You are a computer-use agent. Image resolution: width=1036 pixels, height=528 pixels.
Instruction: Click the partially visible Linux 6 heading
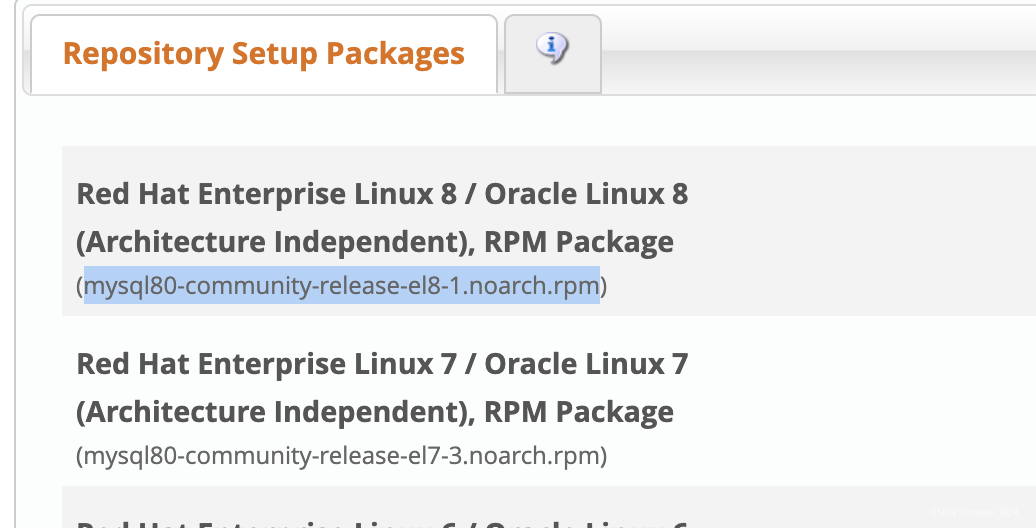[x=382, y=522]
